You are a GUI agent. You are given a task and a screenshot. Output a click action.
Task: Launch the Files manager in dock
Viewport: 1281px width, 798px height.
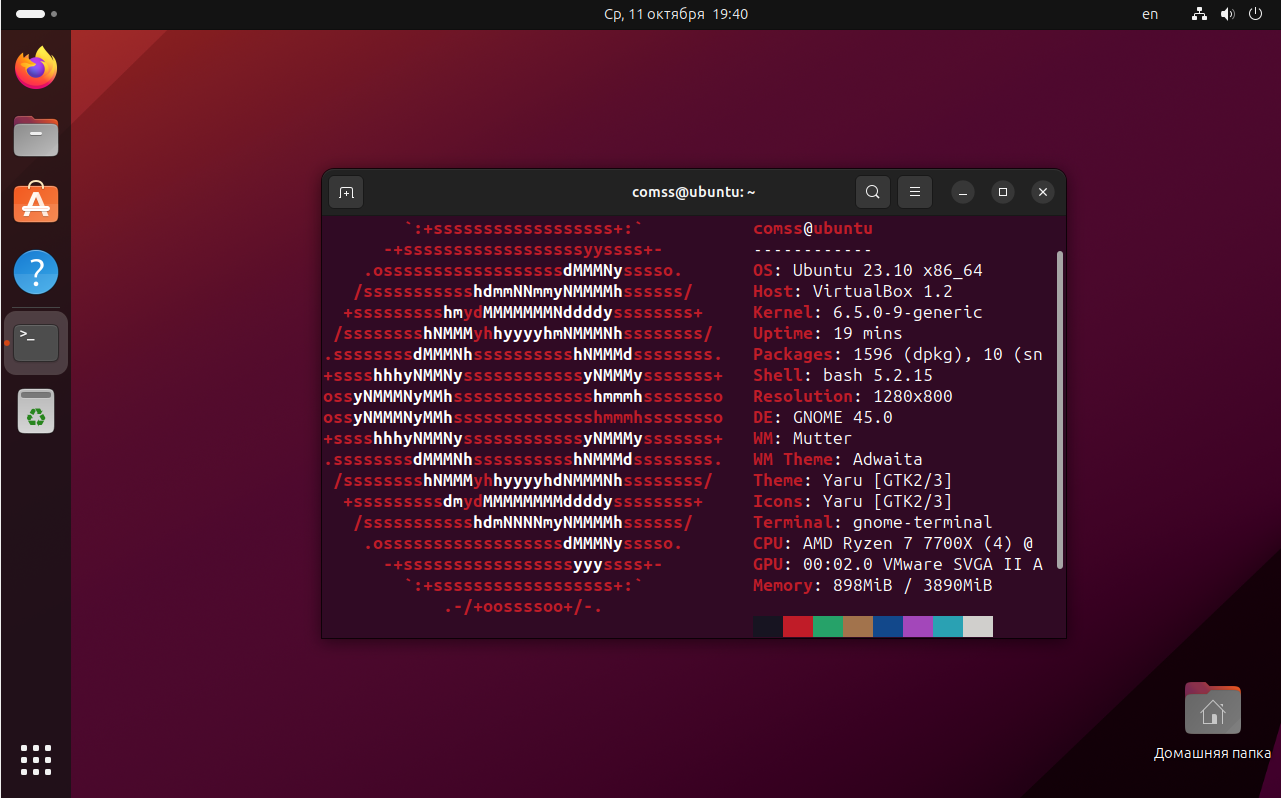tap(36, 136)
